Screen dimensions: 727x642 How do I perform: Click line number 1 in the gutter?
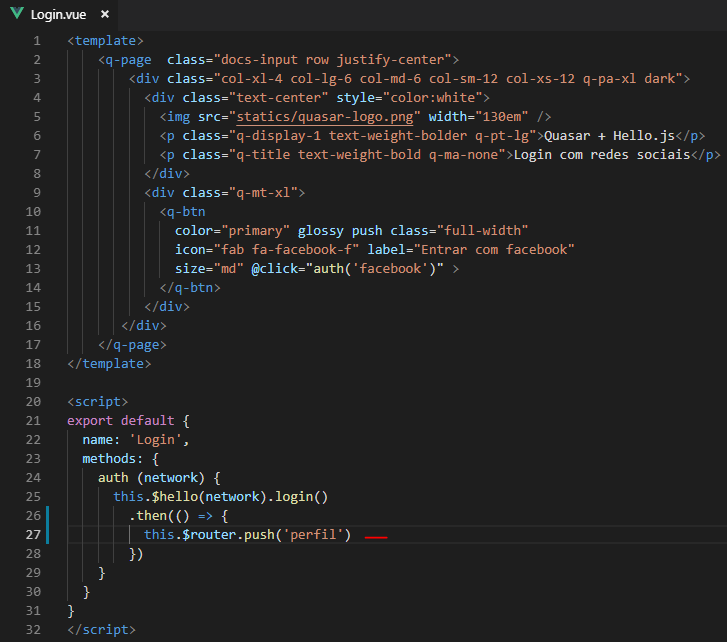tap(37, 40)
